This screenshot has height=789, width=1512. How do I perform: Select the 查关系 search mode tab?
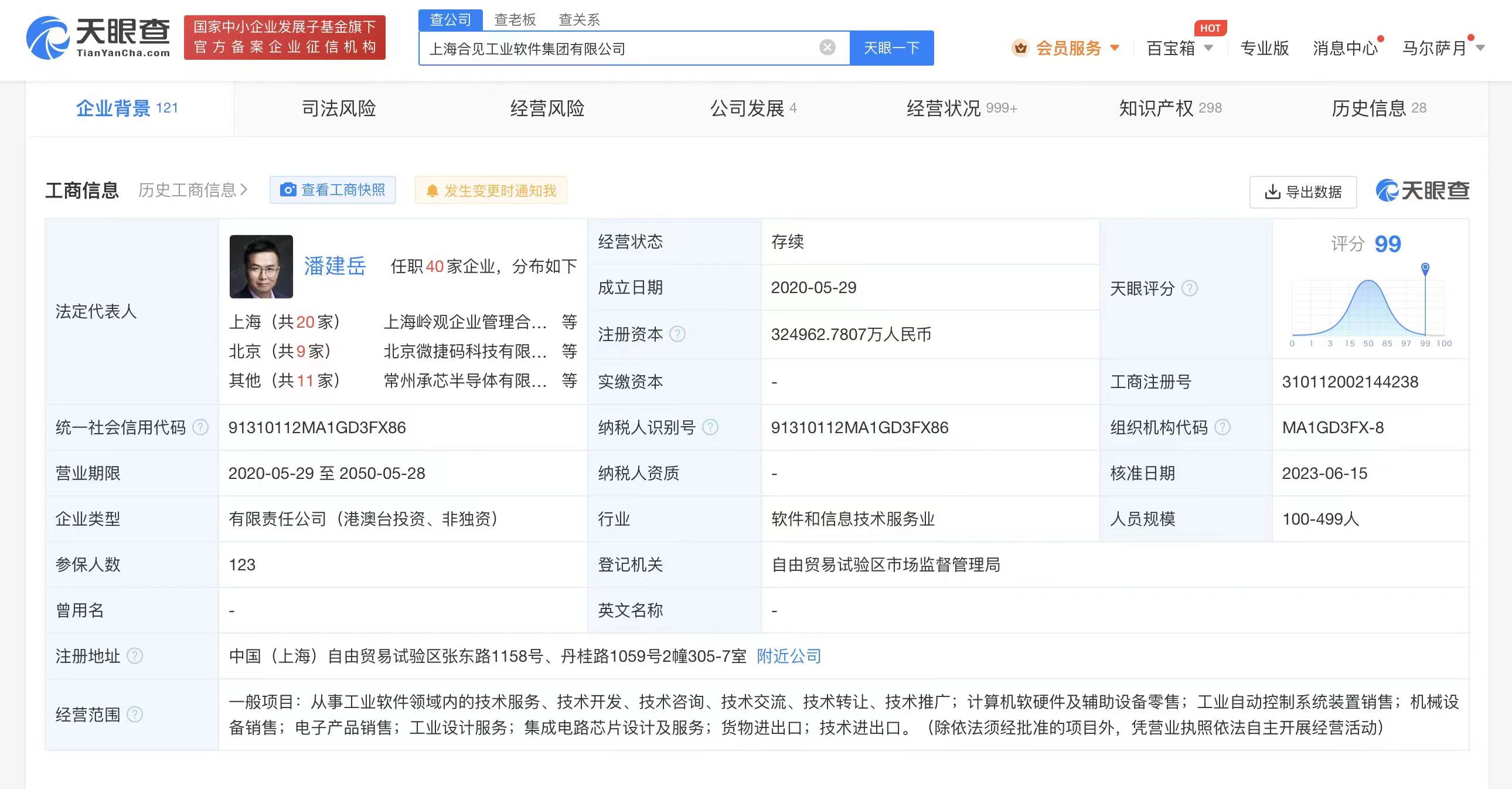[x=580, y=19]
